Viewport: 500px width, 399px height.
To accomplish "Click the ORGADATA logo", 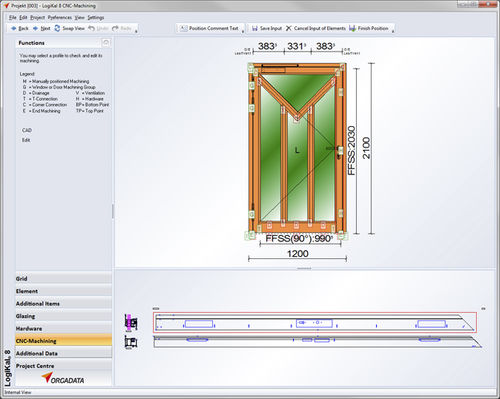I will 63,378.
